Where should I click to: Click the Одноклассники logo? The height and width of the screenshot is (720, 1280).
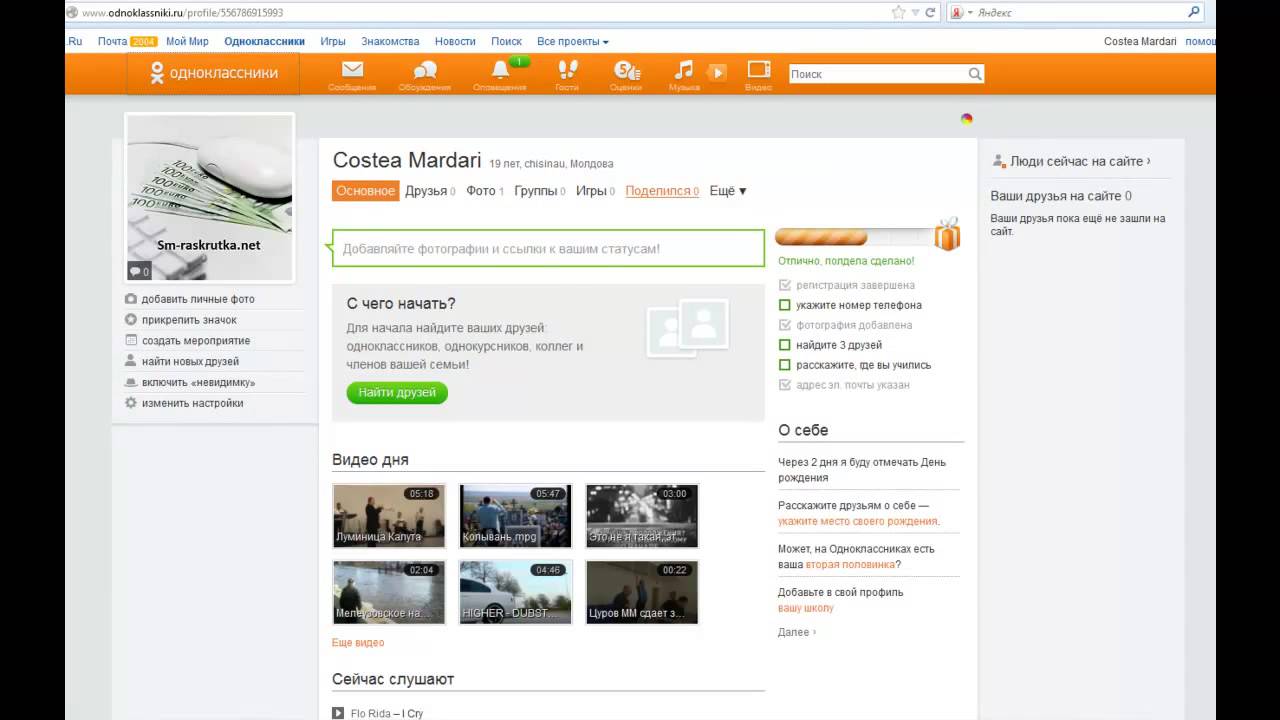(213, 73)
